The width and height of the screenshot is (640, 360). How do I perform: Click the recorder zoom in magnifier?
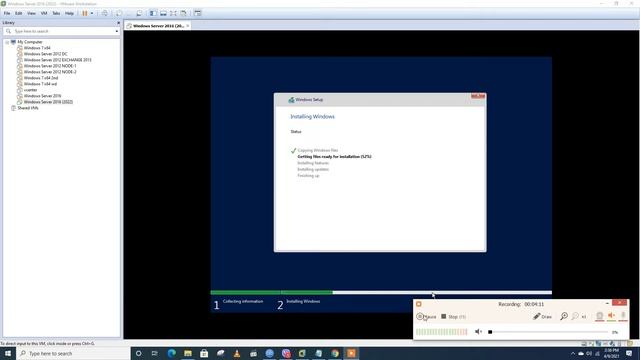click(x=564, y=316)
